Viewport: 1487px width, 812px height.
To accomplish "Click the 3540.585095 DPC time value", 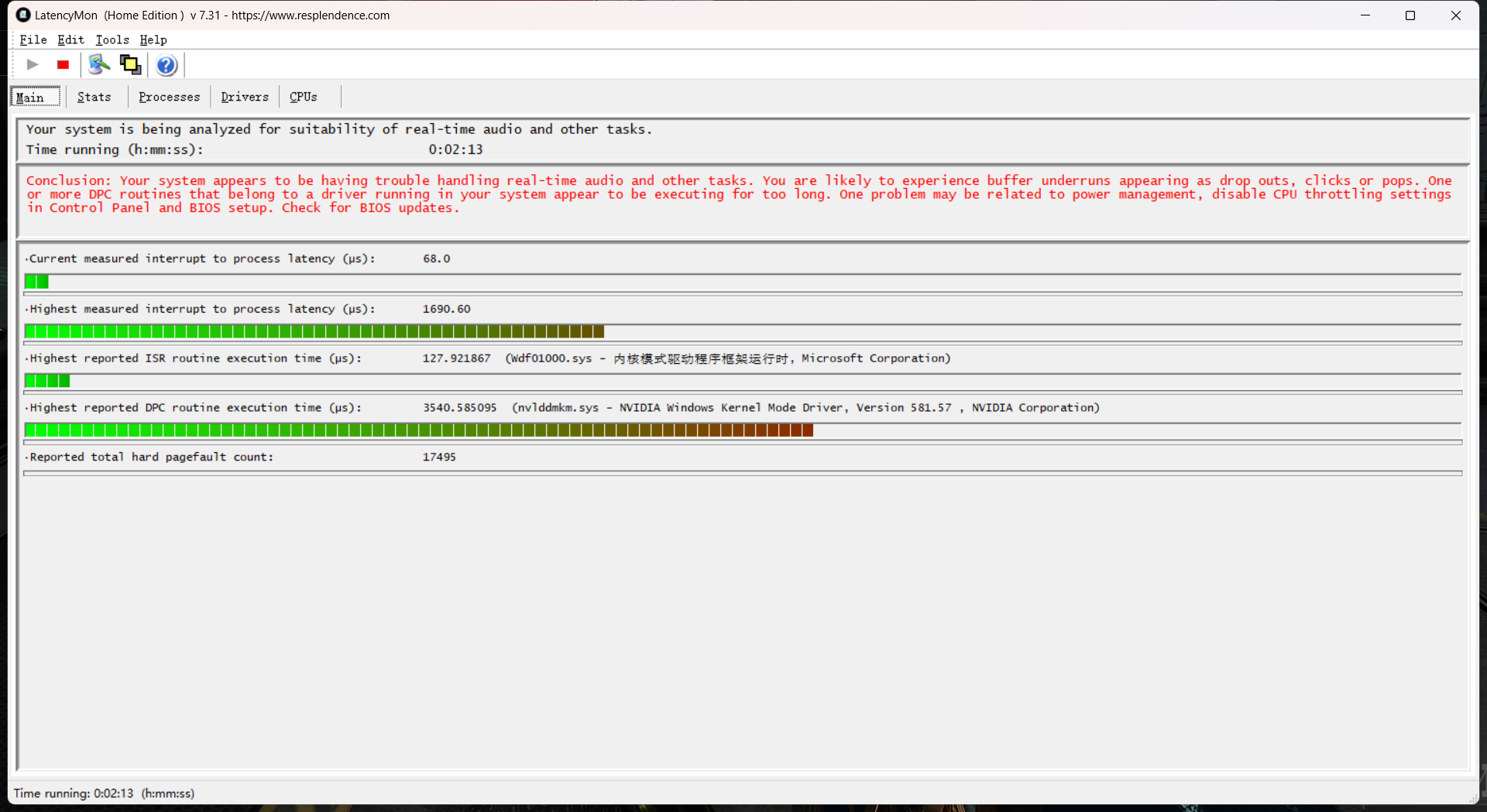I will (460, 408).
